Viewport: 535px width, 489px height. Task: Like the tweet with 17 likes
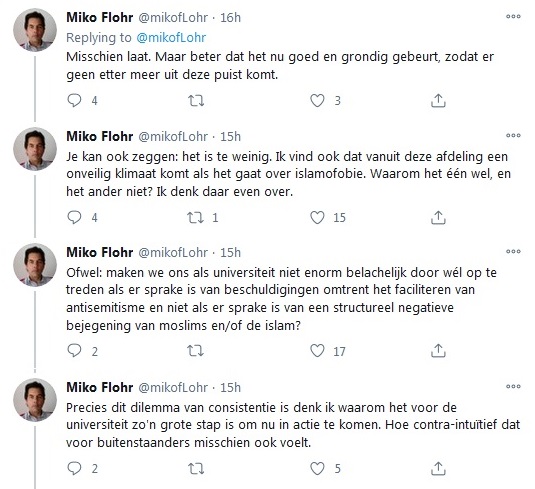click(317, 351)
